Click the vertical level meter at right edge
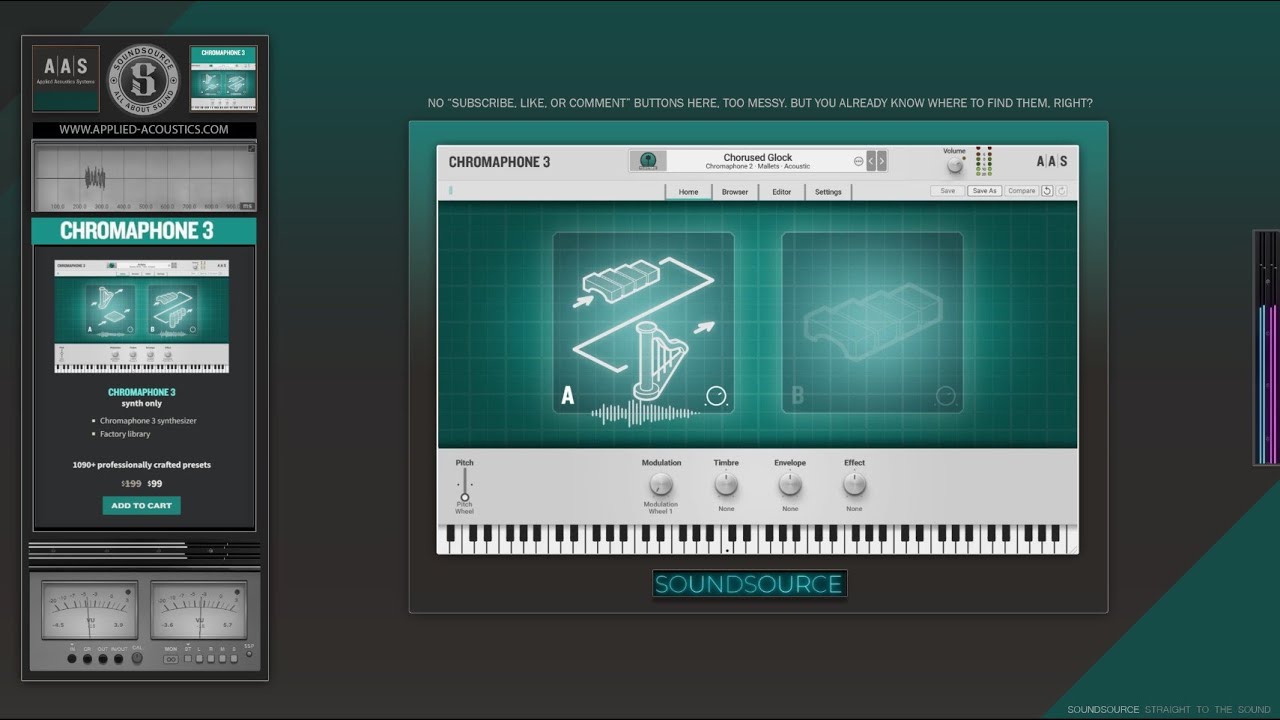This screenshot has height=720, width=1280. coord(1266,348)
